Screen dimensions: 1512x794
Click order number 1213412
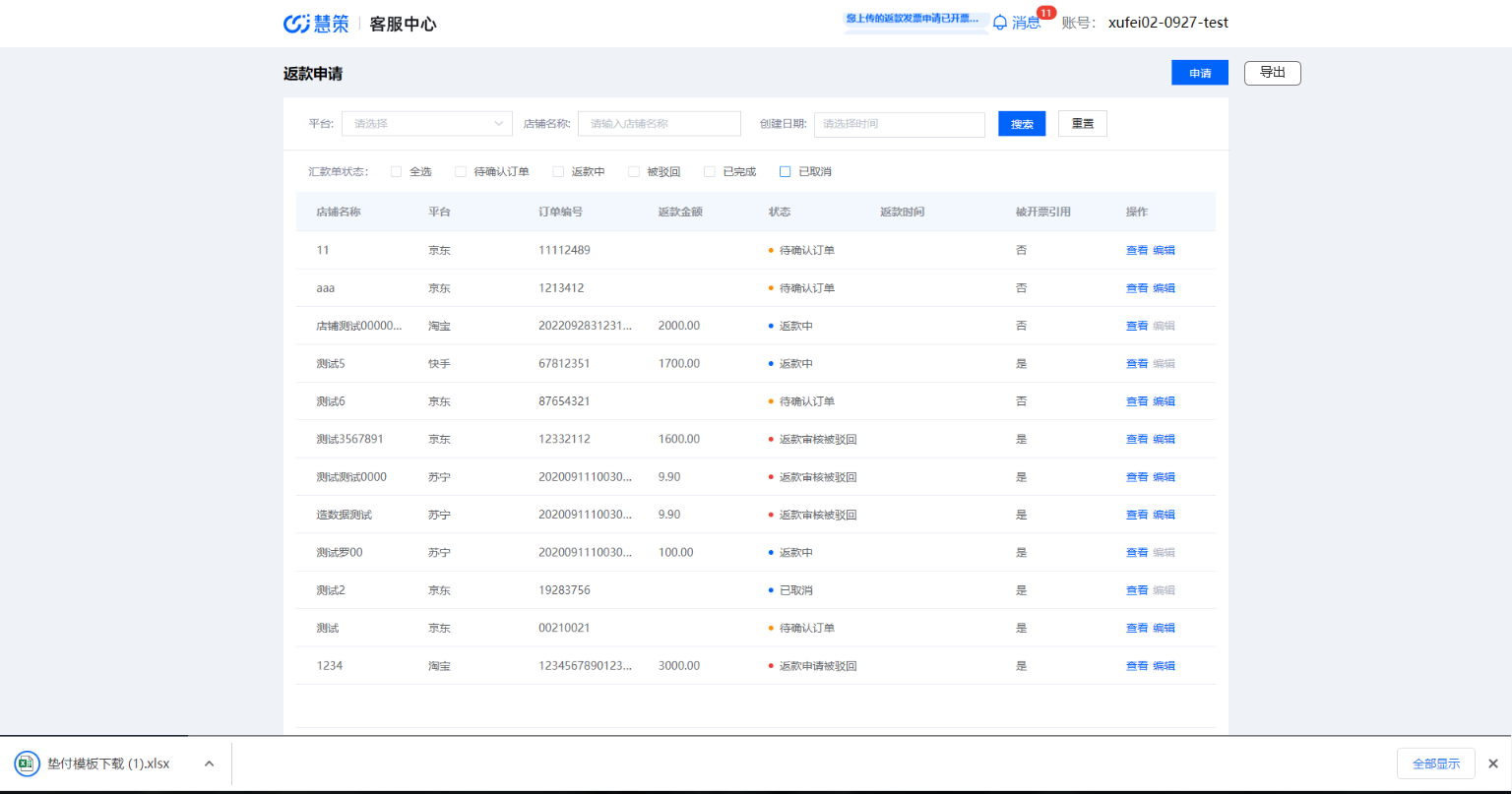(561, 288)
